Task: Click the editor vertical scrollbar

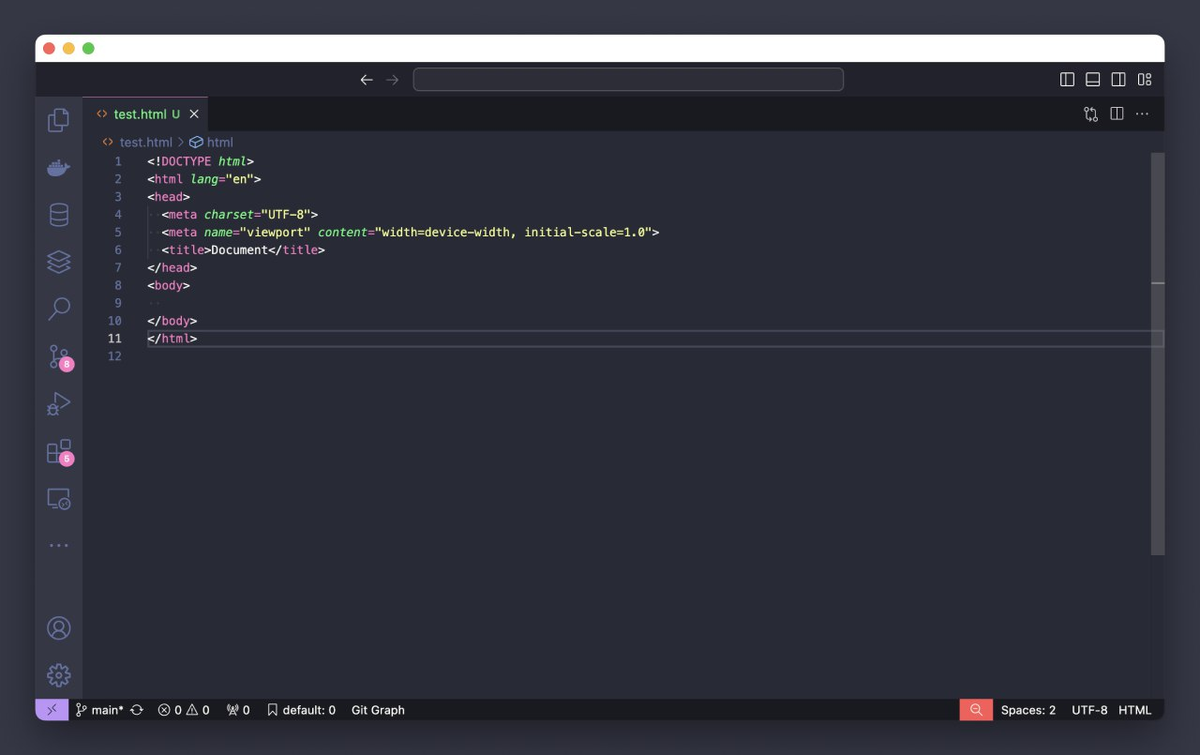Action: [x=1158, y=354]
